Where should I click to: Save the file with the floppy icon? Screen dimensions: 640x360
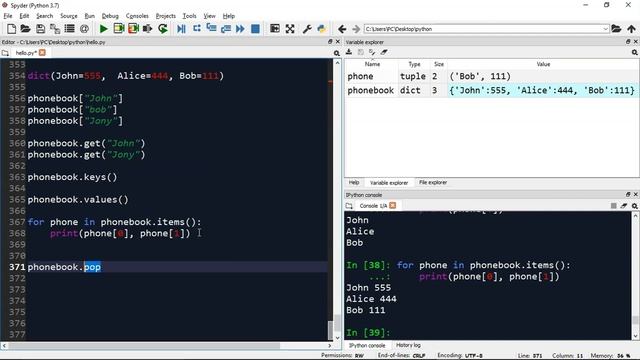(40, 29)
